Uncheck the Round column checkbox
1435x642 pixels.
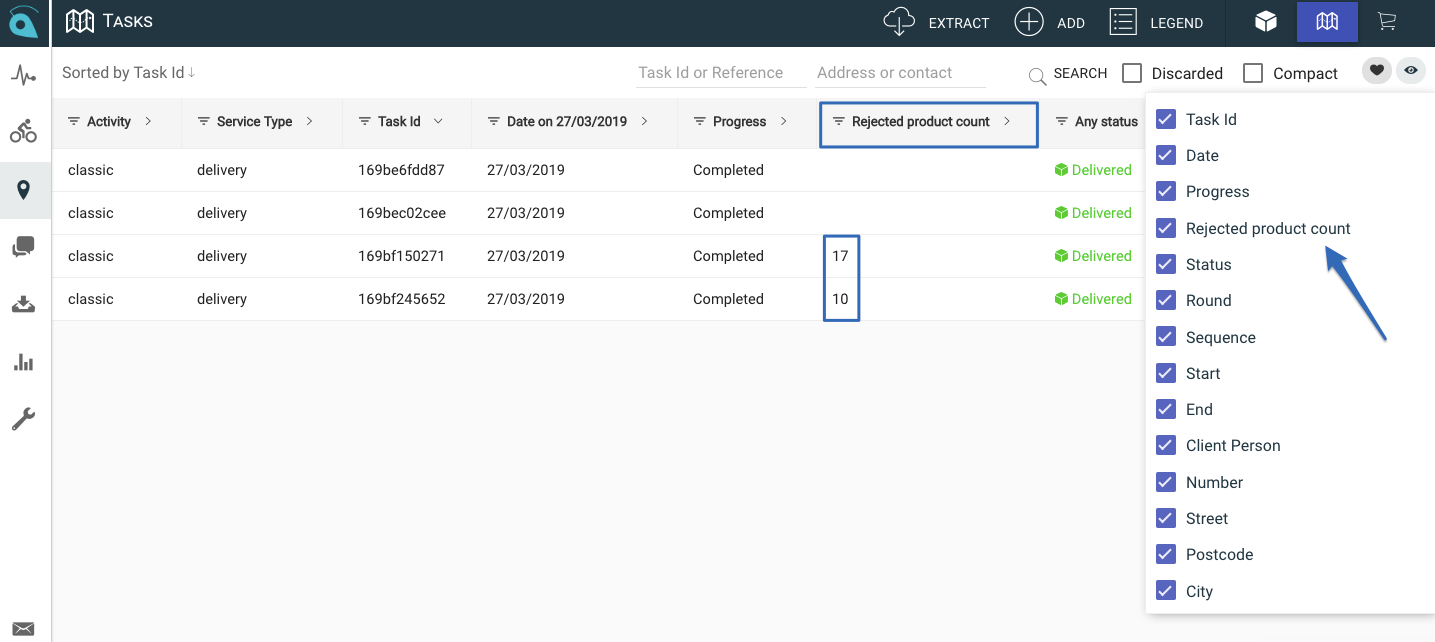tap(1166, 300)
